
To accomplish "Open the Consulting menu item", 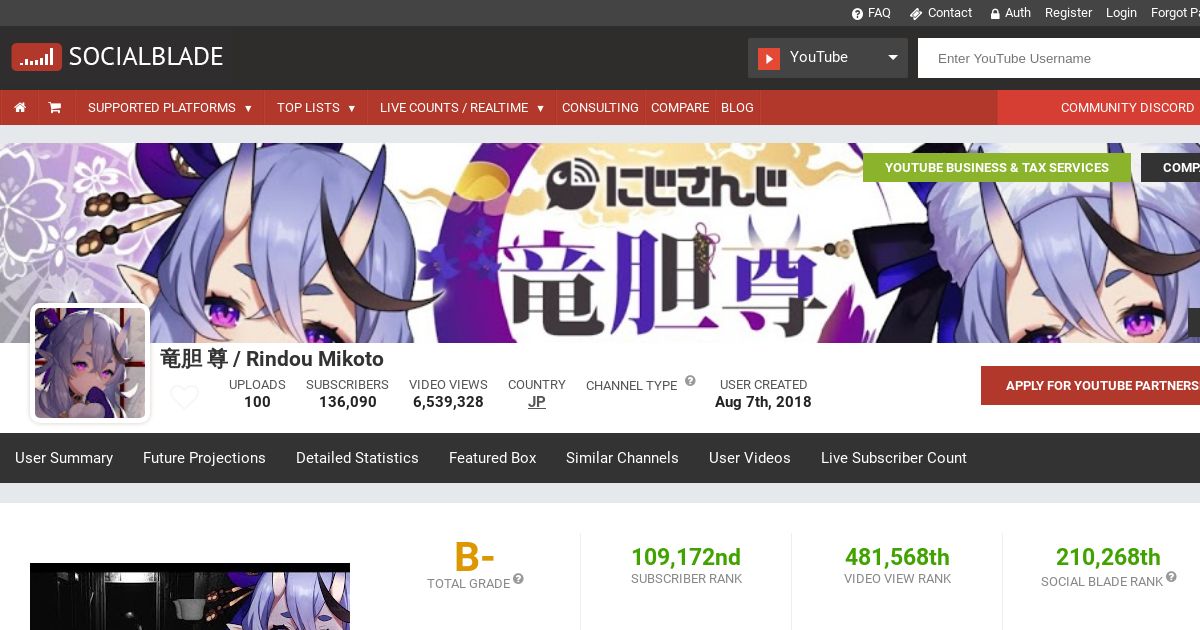I will [x=600, y=108].
